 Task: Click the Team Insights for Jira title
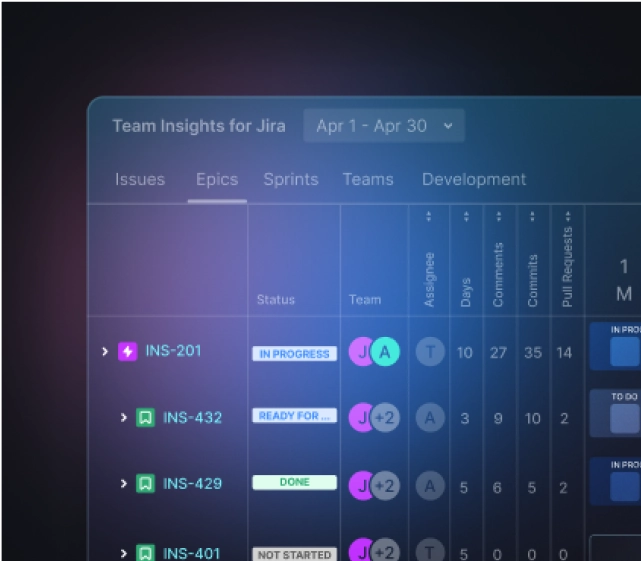tap(199, 126)
